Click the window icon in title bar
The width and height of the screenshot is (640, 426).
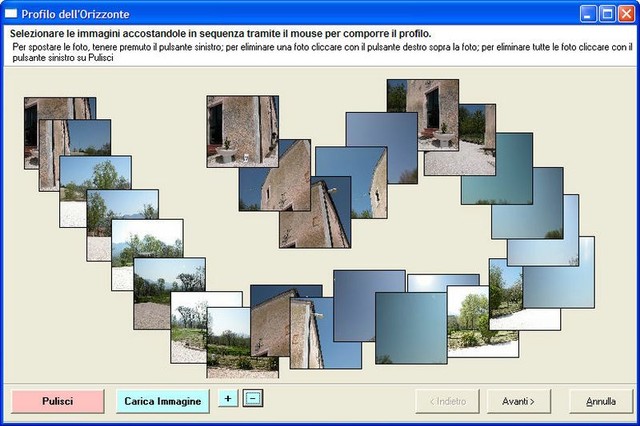click(11, 13)
